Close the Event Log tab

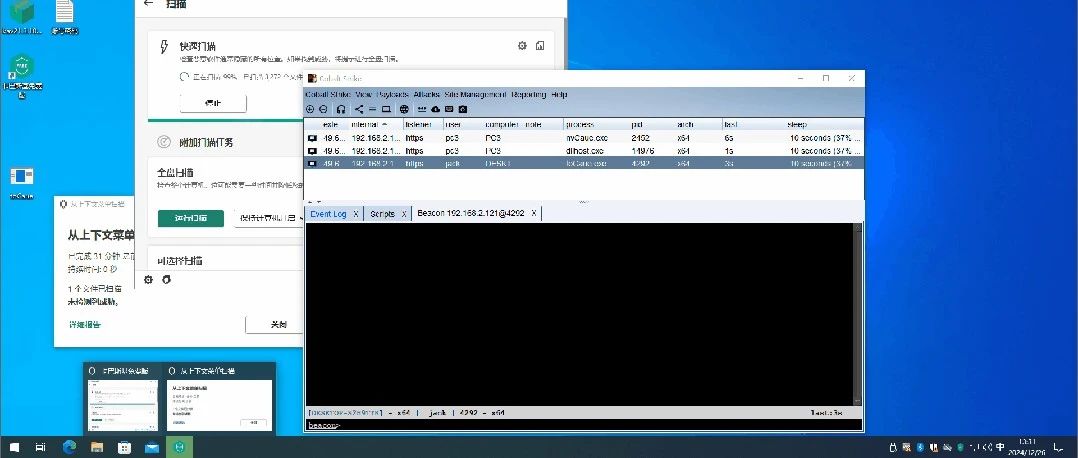(x=355, y=214)
